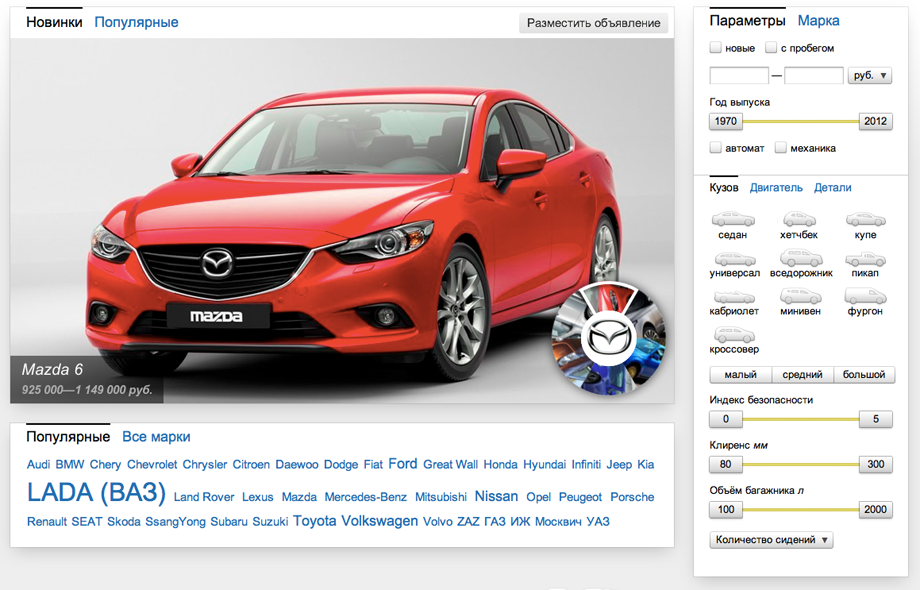
Task: Open the Land Rover brand link
Action: [x=204, y=497]
